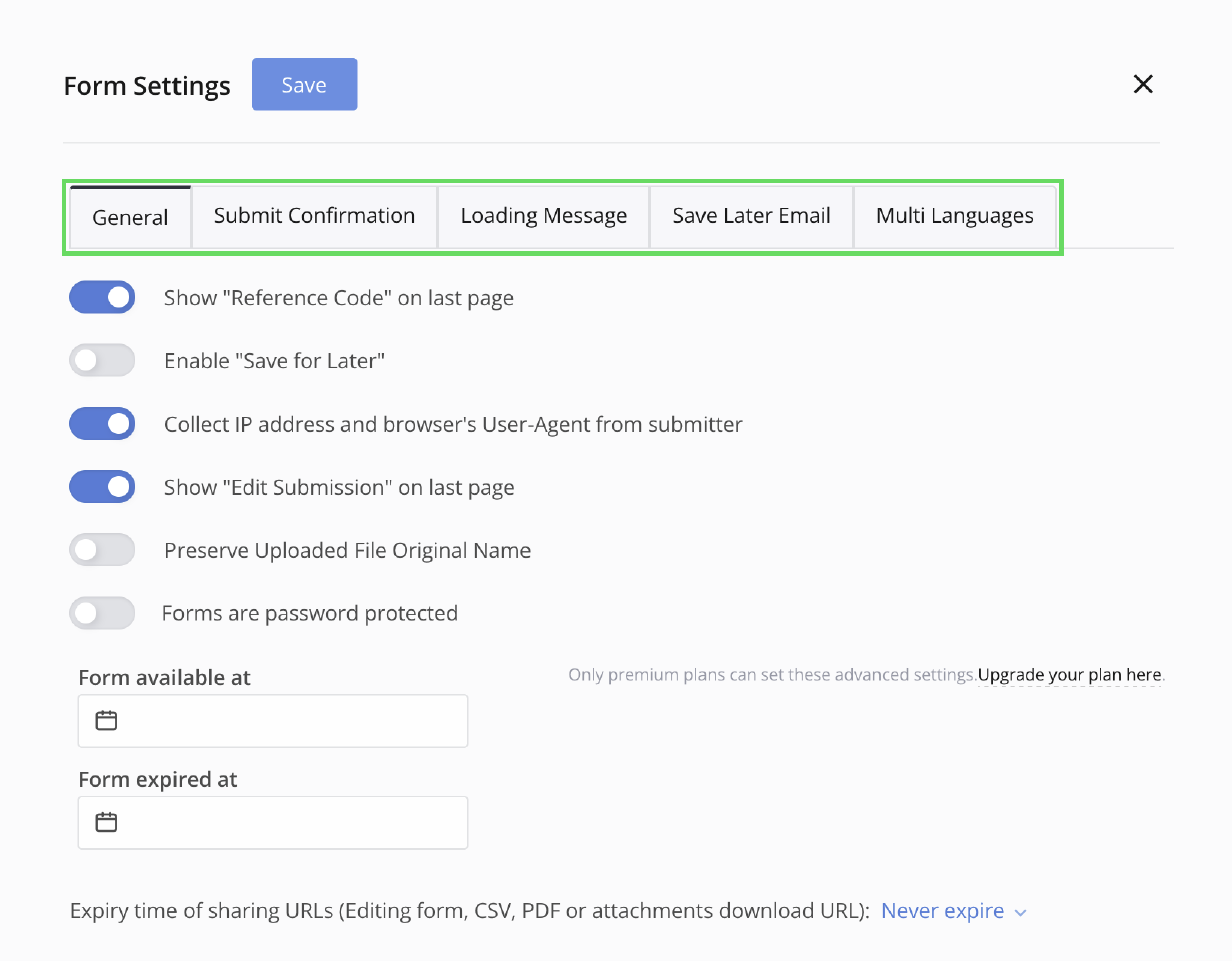Viewport: 1232px width, 961px height.
Task: Click the 'Only premium plans' notice text
Action: pos(772,675)
